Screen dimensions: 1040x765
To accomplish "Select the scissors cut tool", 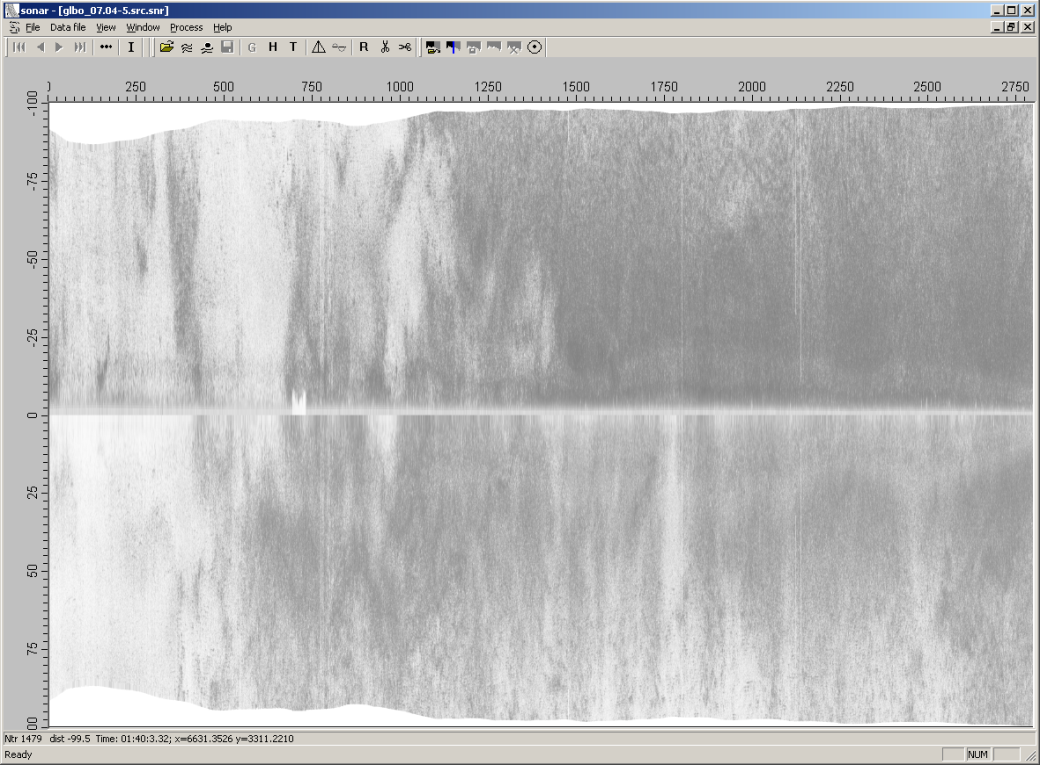I will click(385, 47).
